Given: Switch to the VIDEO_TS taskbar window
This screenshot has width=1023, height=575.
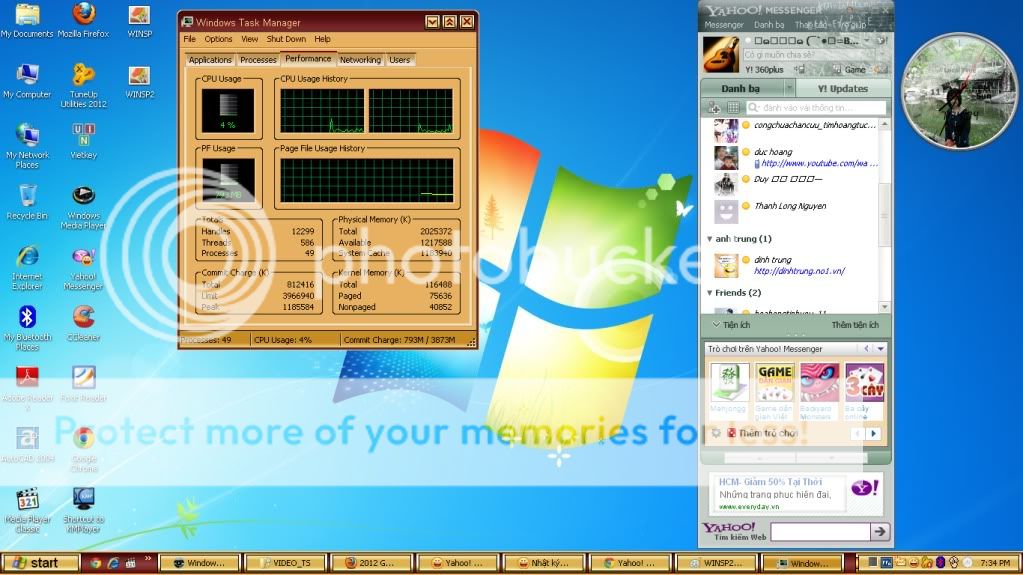Looking at the screenshot, I should [286, 563].
